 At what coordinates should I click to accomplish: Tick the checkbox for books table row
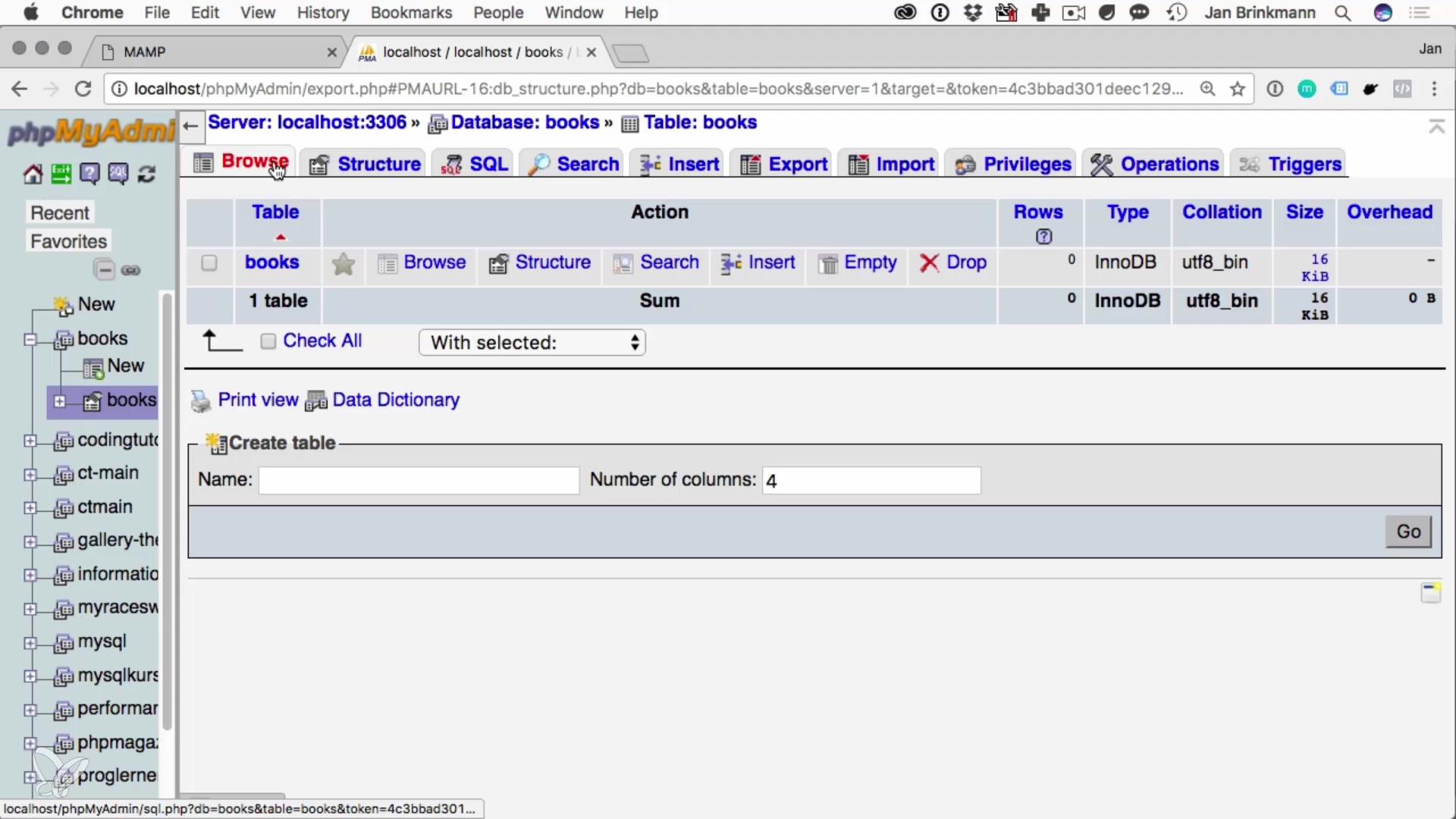(209, 263)
